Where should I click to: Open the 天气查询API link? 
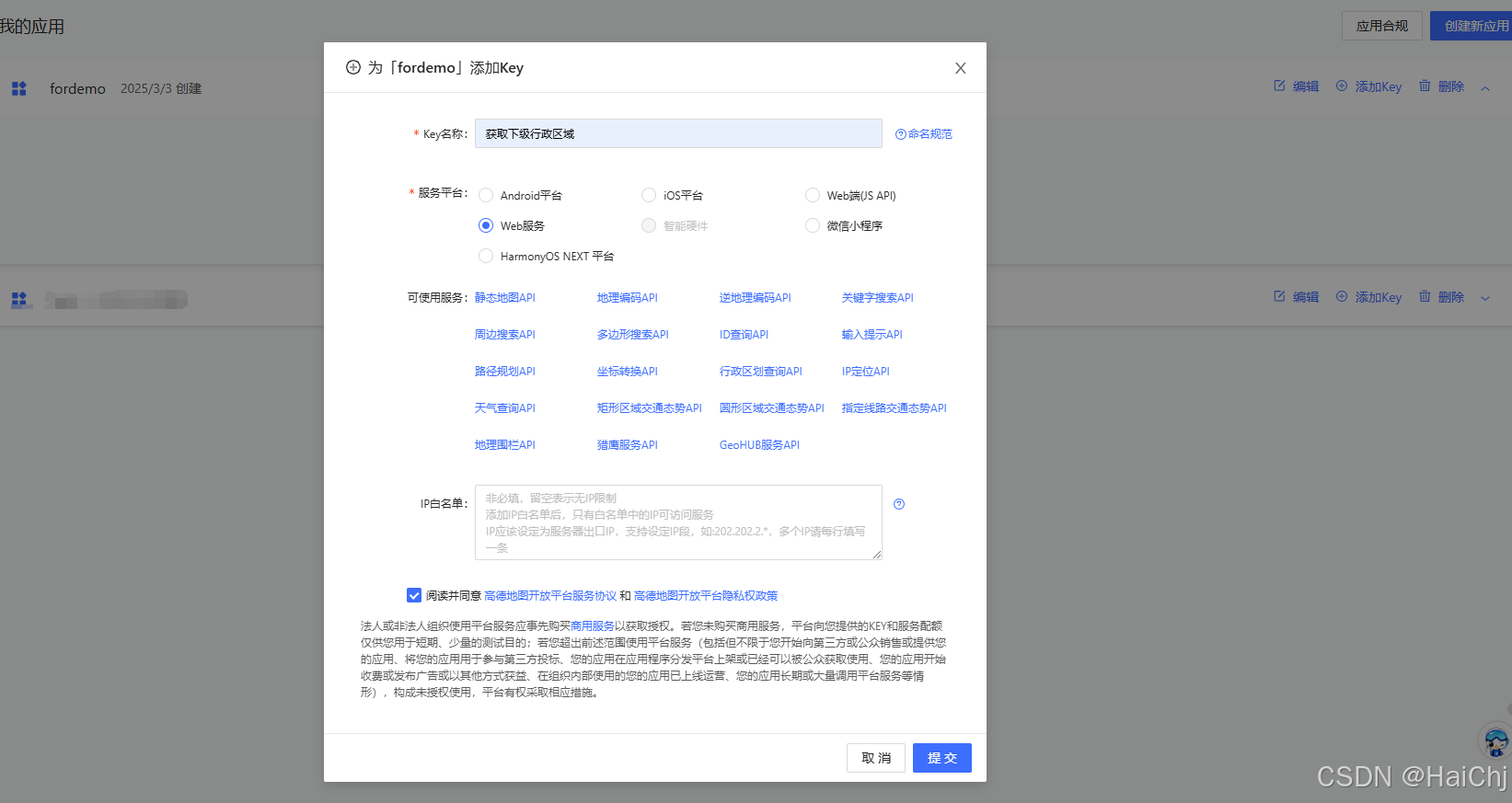(505, 408)
